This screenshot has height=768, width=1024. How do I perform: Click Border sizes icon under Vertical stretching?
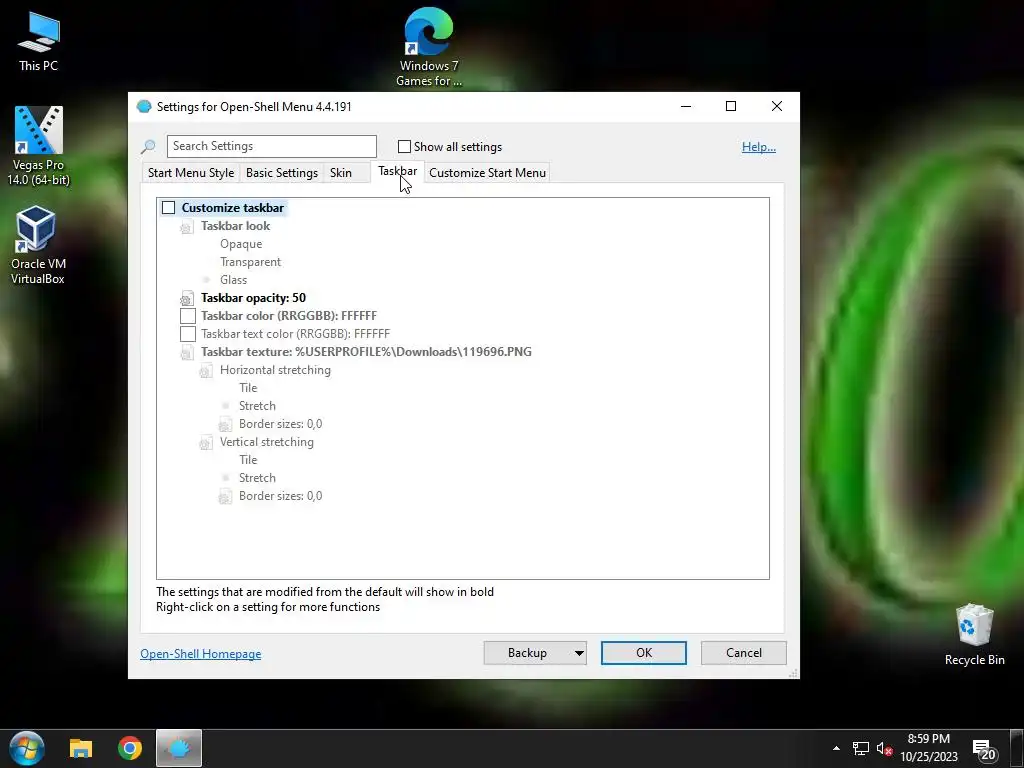(x=225, y=496)
